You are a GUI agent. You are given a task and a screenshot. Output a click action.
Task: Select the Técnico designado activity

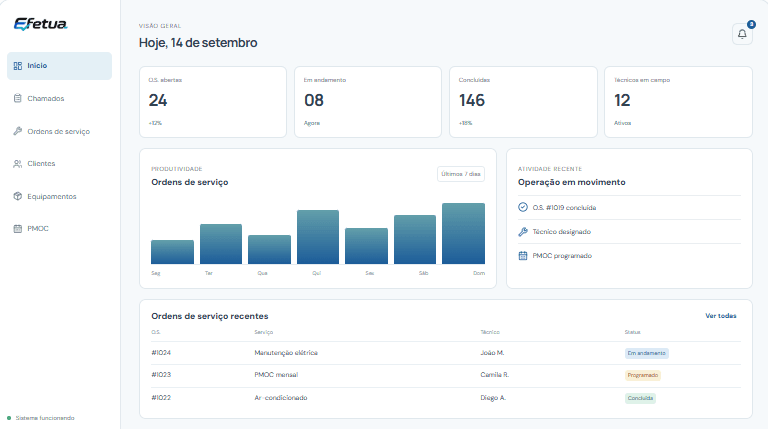[629, 232]
